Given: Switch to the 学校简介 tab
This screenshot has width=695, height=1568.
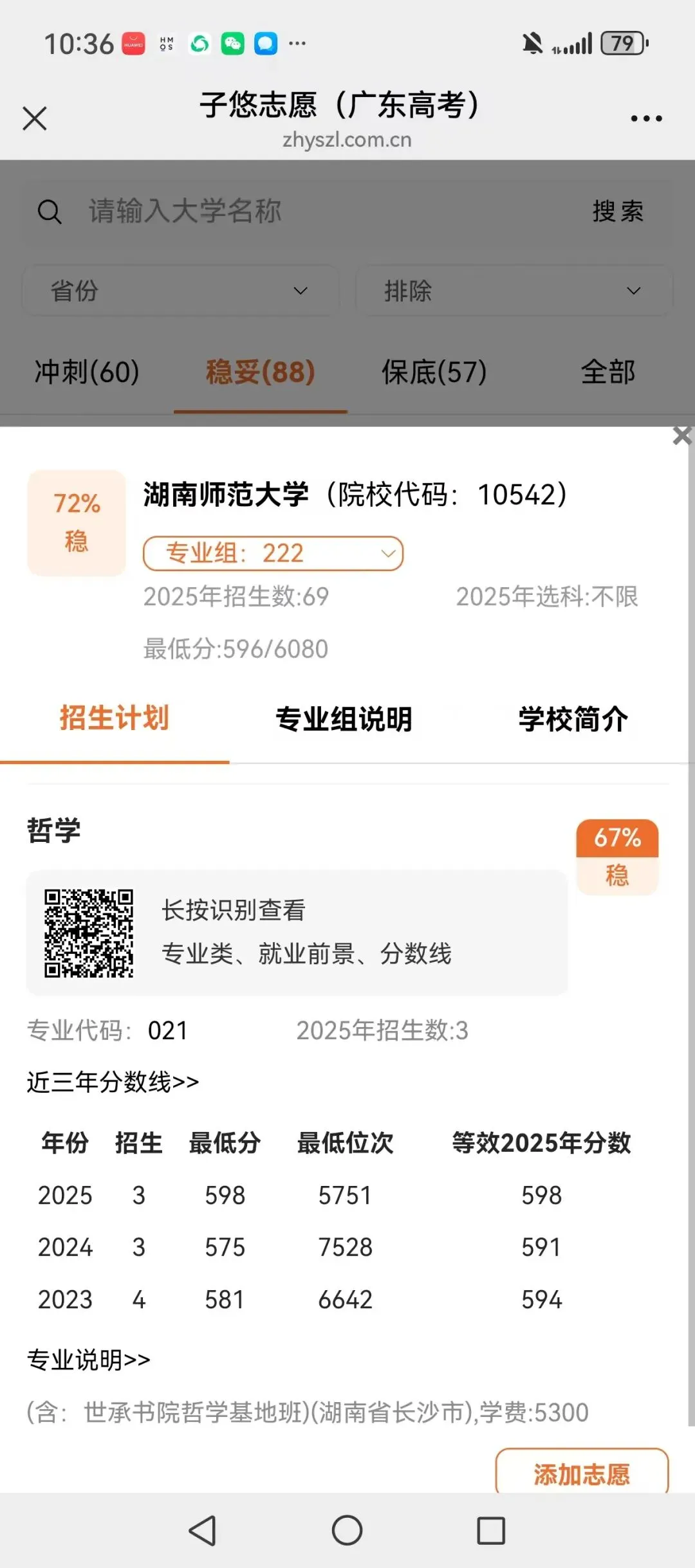Looking at the screenshot, I should (x=573, y=719).
